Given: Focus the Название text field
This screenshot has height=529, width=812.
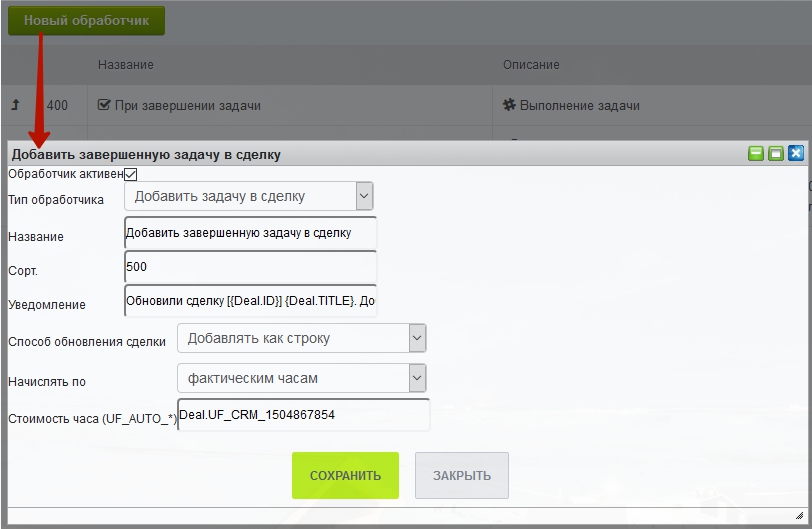Looking at the screenshot, I should tap(250, 233).
